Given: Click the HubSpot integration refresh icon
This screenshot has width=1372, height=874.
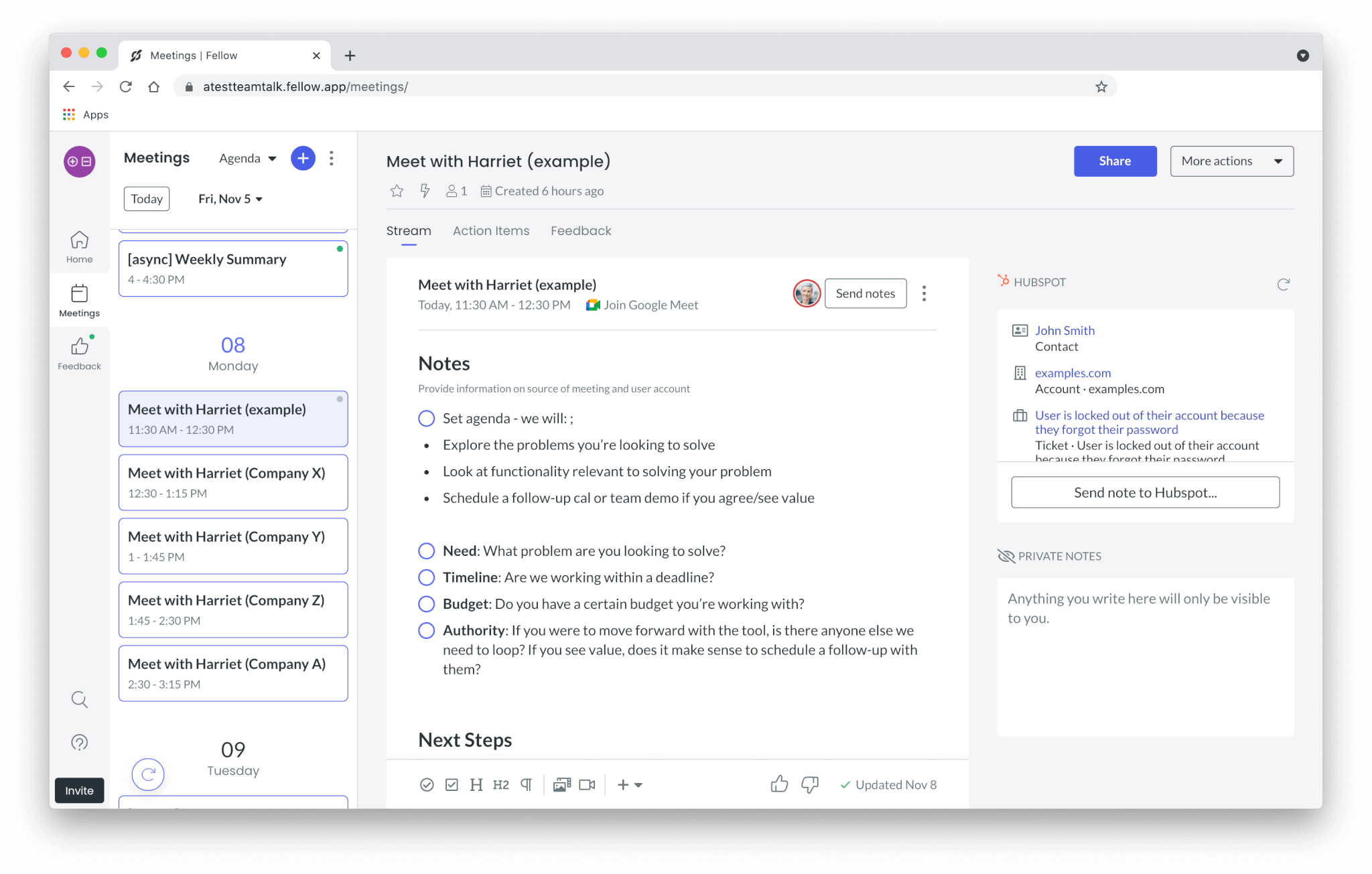Looking at the screenshot, I should (x=1284, y=284).
